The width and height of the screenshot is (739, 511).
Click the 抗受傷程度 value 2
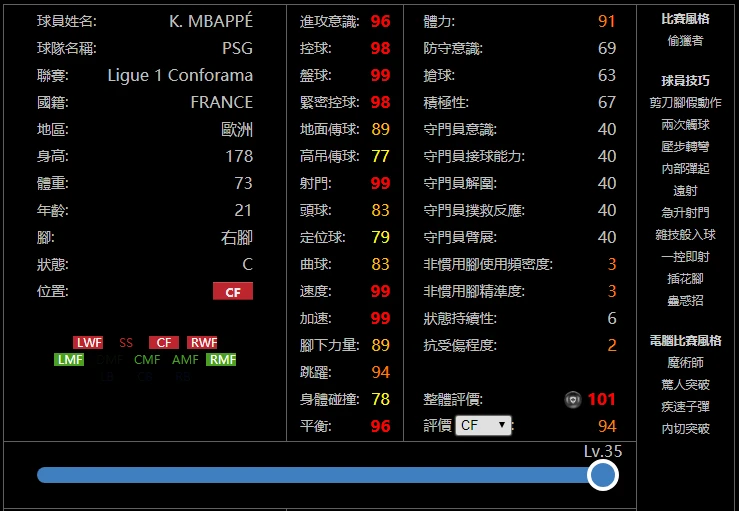[612, 345]
